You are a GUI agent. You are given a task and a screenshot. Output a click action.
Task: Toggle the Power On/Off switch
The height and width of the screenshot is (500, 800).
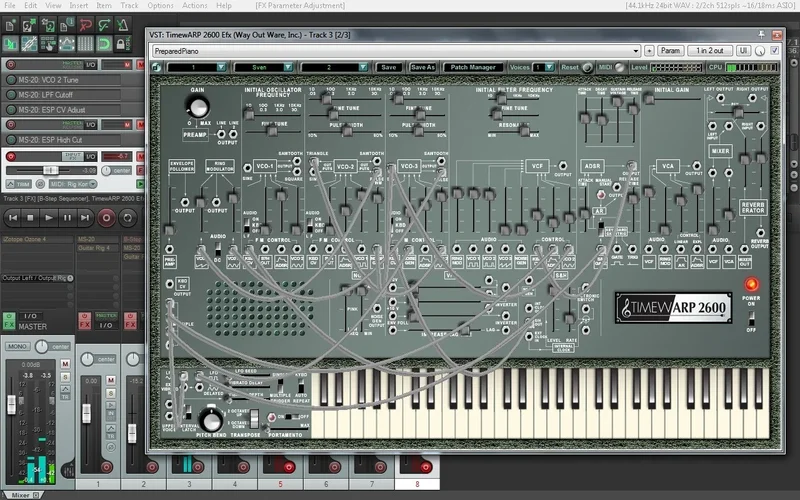(x=752, y=319)
